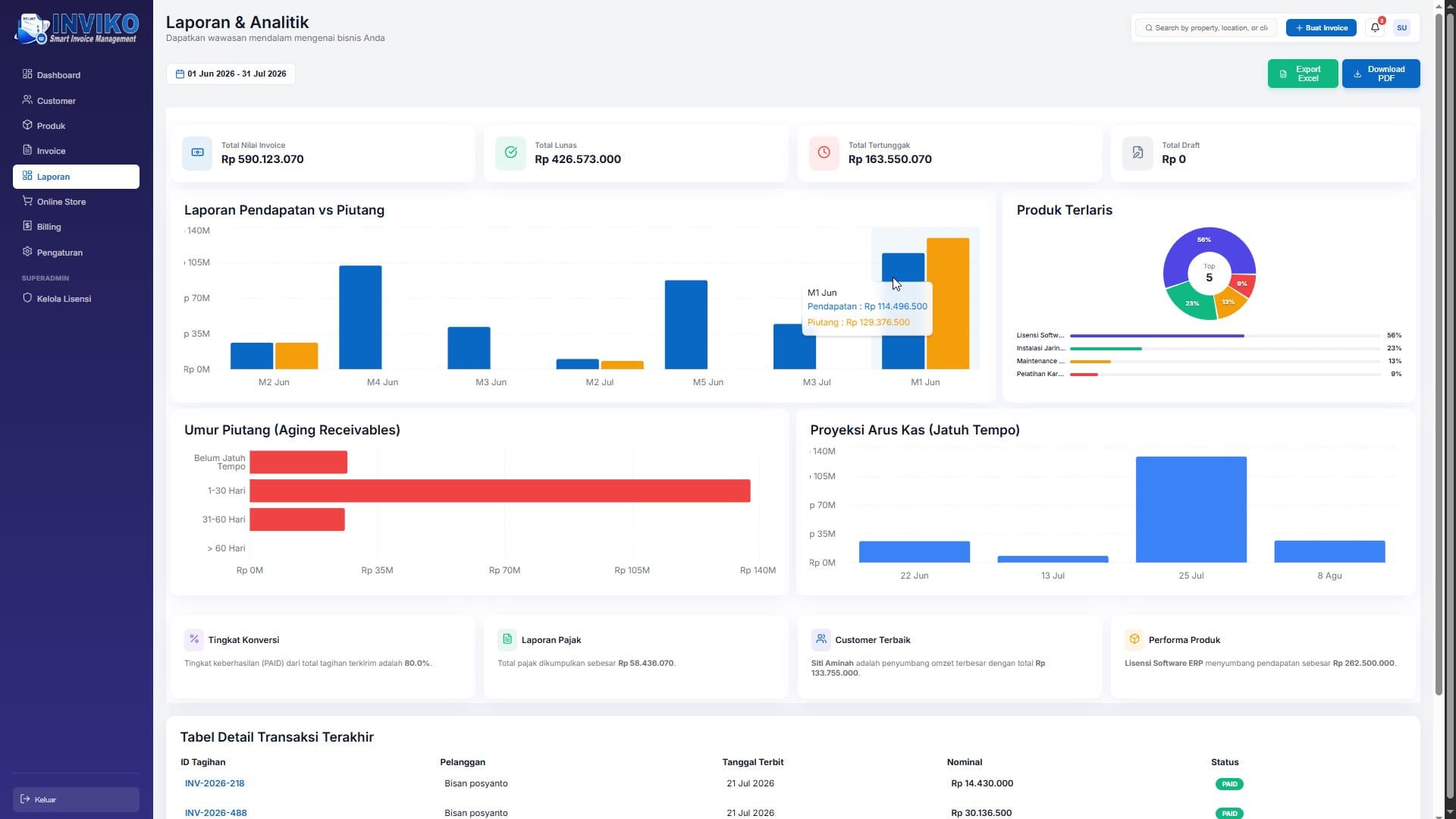1456x819 pixels.
Task: Click the Produk box icon in sidebar
Action: 27,125
